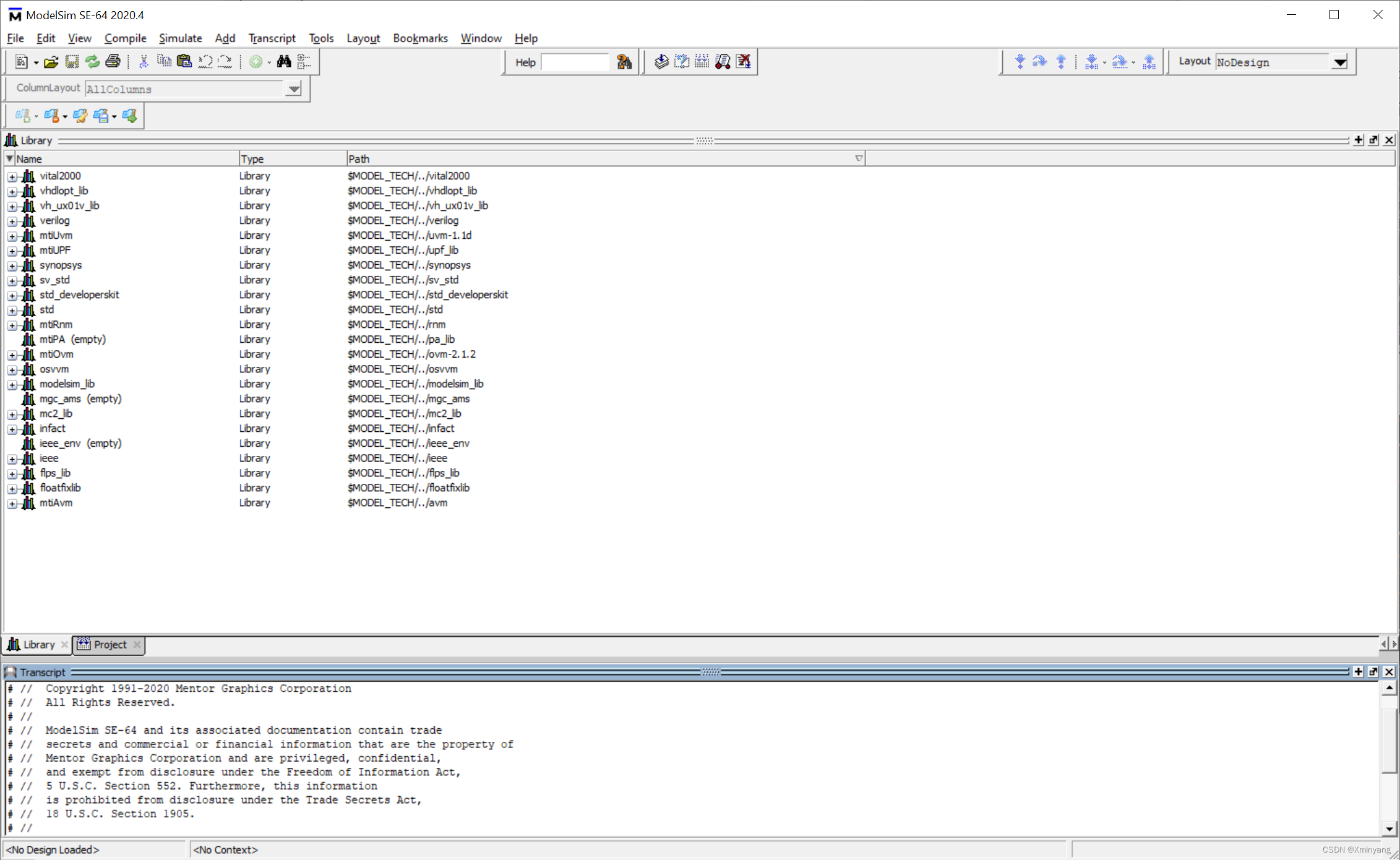The image size is (1400, 860).
Task: Click the bookmark icon with green arrow
Action: (130, 116)
